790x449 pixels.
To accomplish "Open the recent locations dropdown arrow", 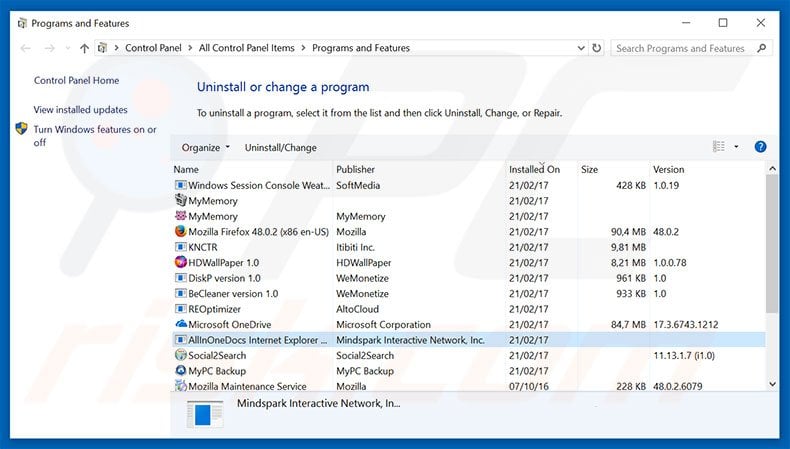I will (68, 48).
